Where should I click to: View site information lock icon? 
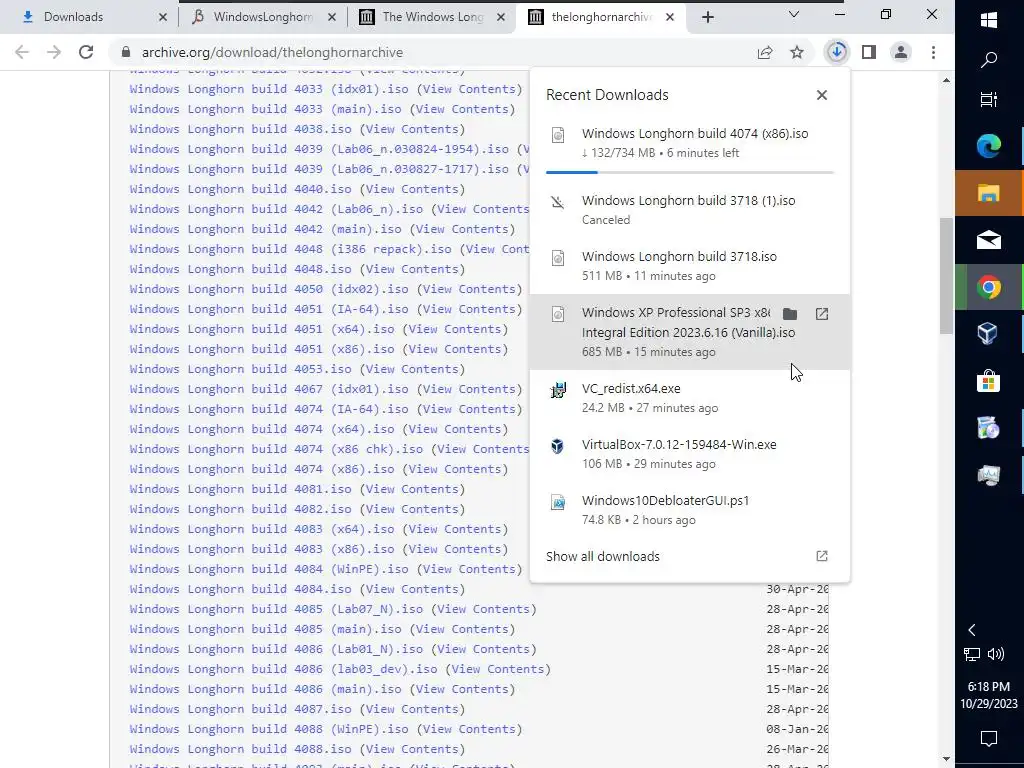coord(126,52)
